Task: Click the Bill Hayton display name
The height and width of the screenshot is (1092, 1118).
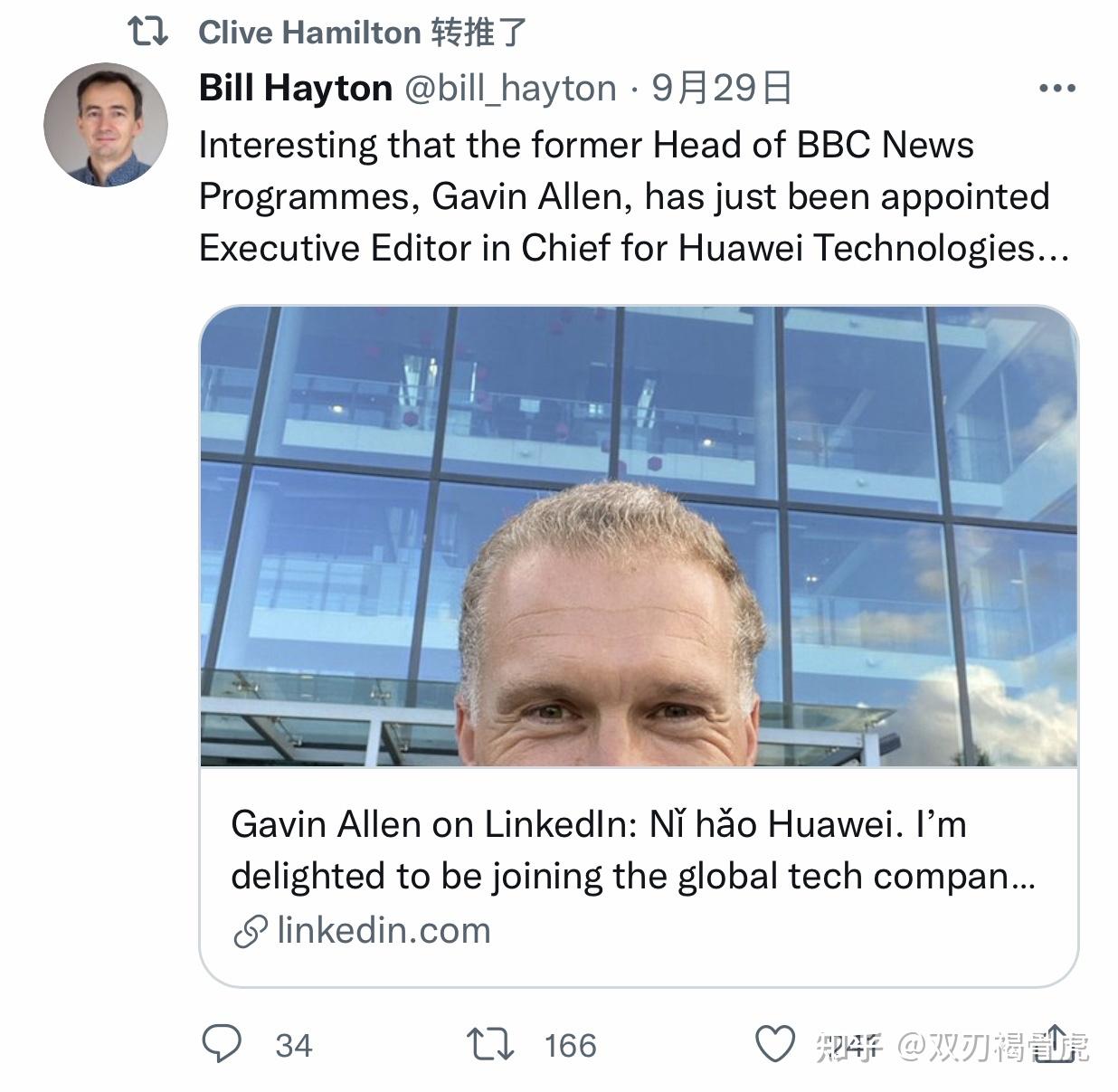Action: [296, 88]
